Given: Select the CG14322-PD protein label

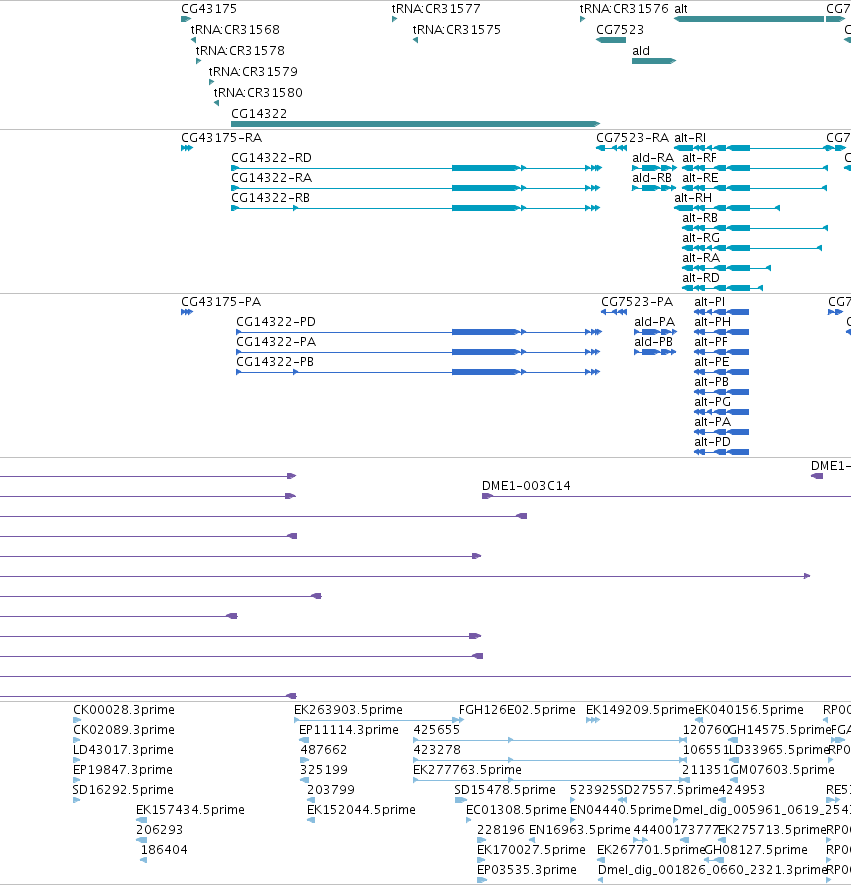Looking at the screenshot, I should pyautogui.click(x=275, y=322).
